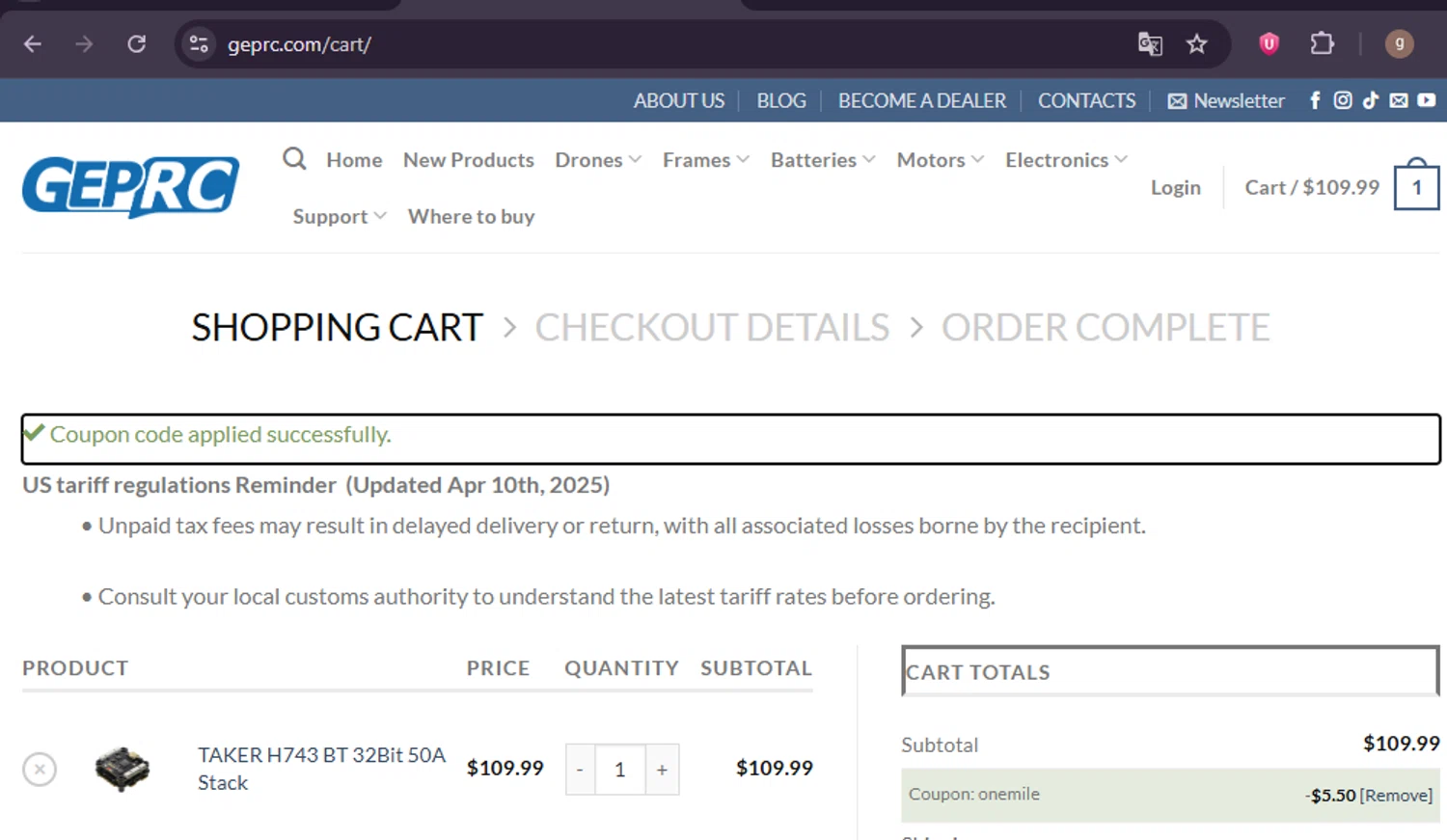Click SHOPPING CART breadcrumb step

coord(337,328)
